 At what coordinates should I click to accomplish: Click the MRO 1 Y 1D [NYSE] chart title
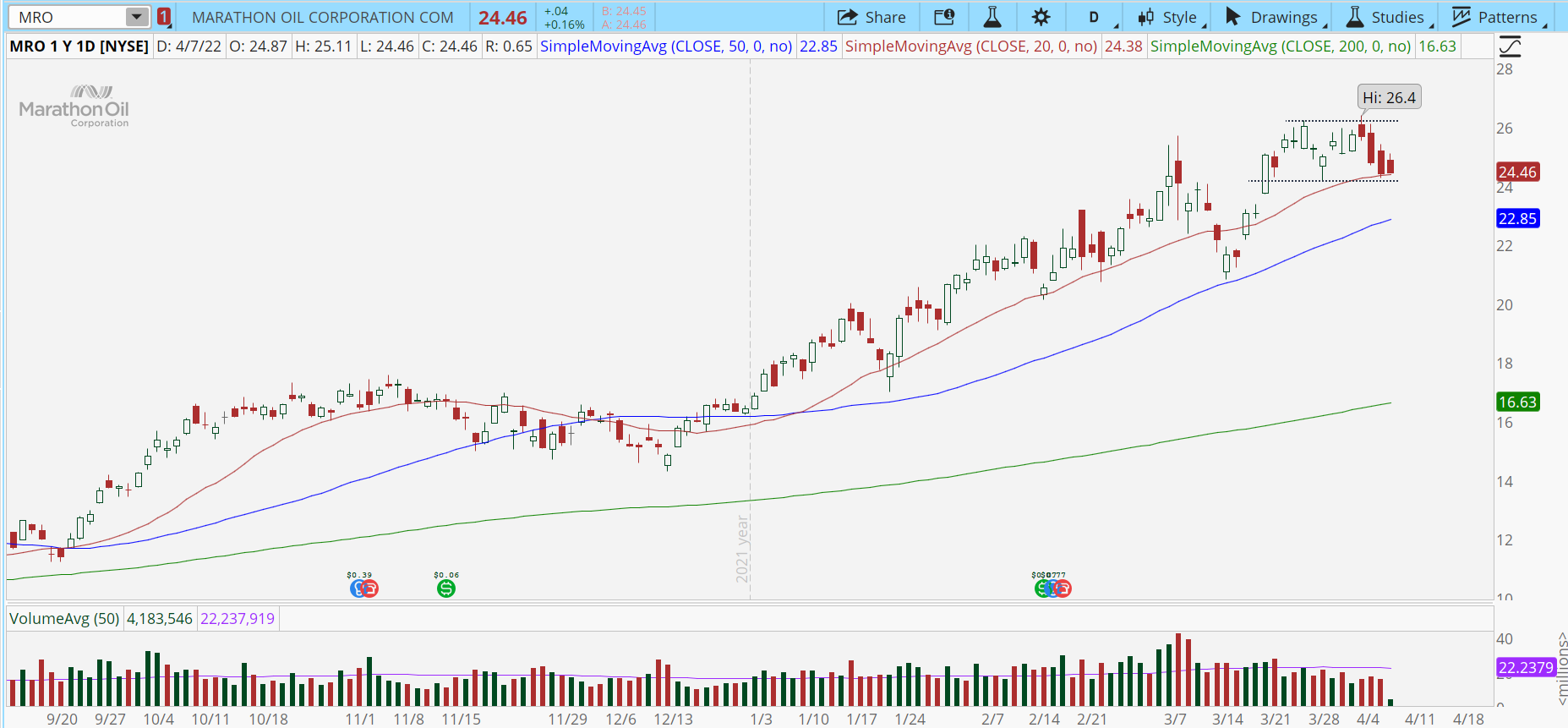click(79, 46)
